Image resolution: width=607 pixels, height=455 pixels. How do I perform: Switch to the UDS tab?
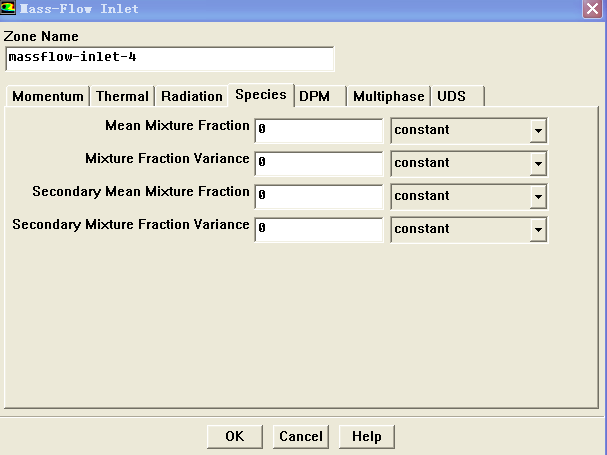click(x=452, y=97)
